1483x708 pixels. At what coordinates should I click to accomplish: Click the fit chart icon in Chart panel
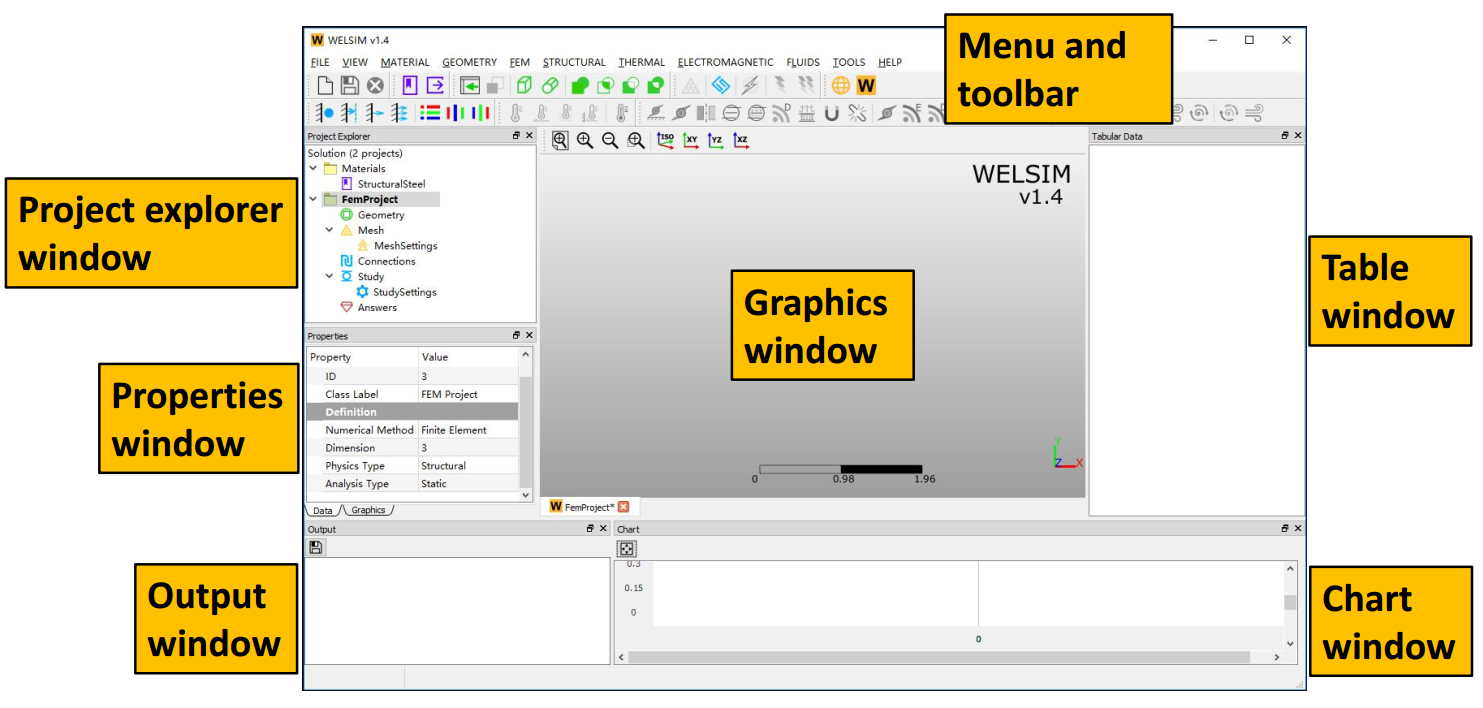click(x=626, y=548)
